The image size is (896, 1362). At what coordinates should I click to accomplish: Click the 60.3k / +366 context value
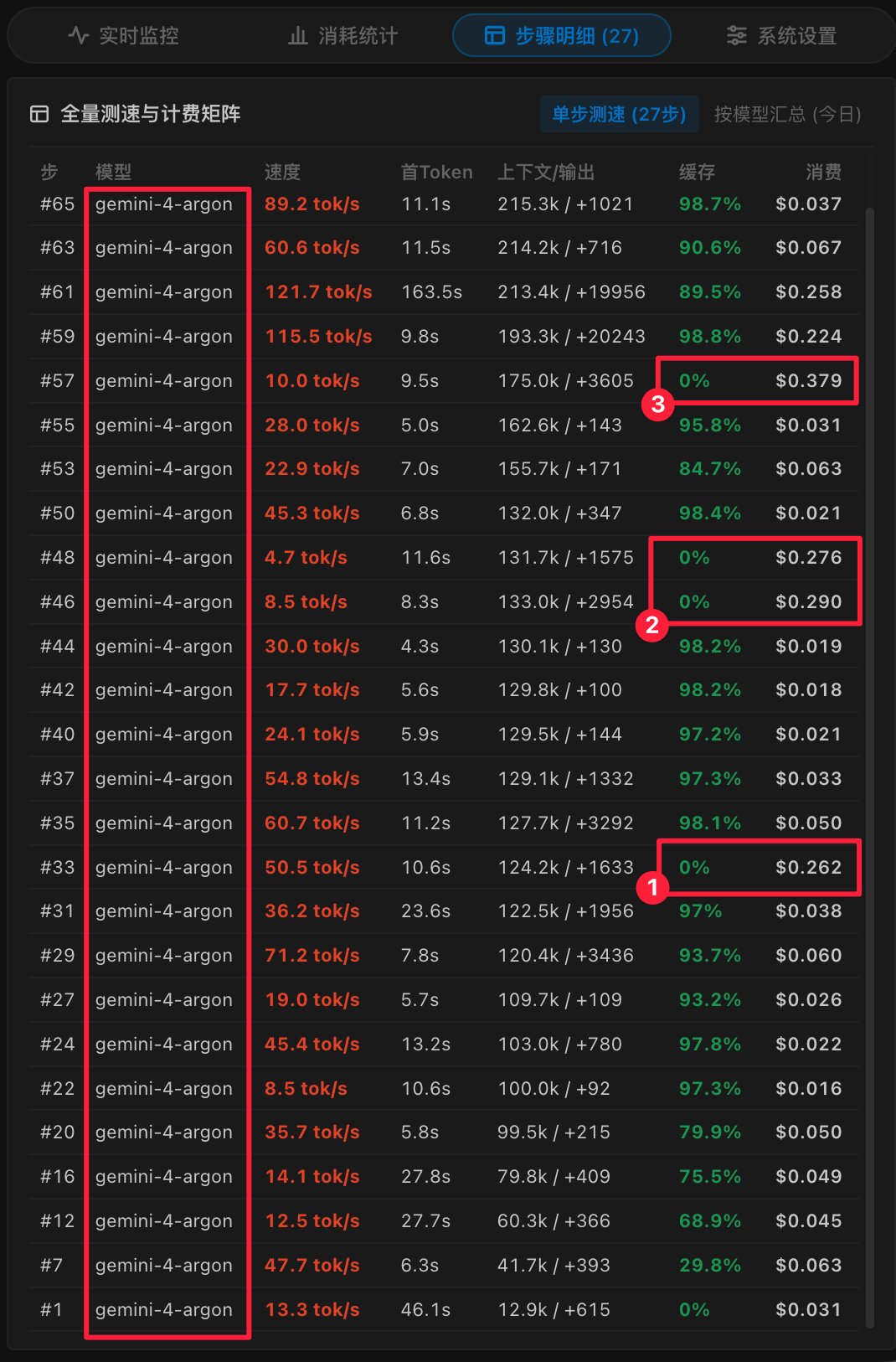554,1221
